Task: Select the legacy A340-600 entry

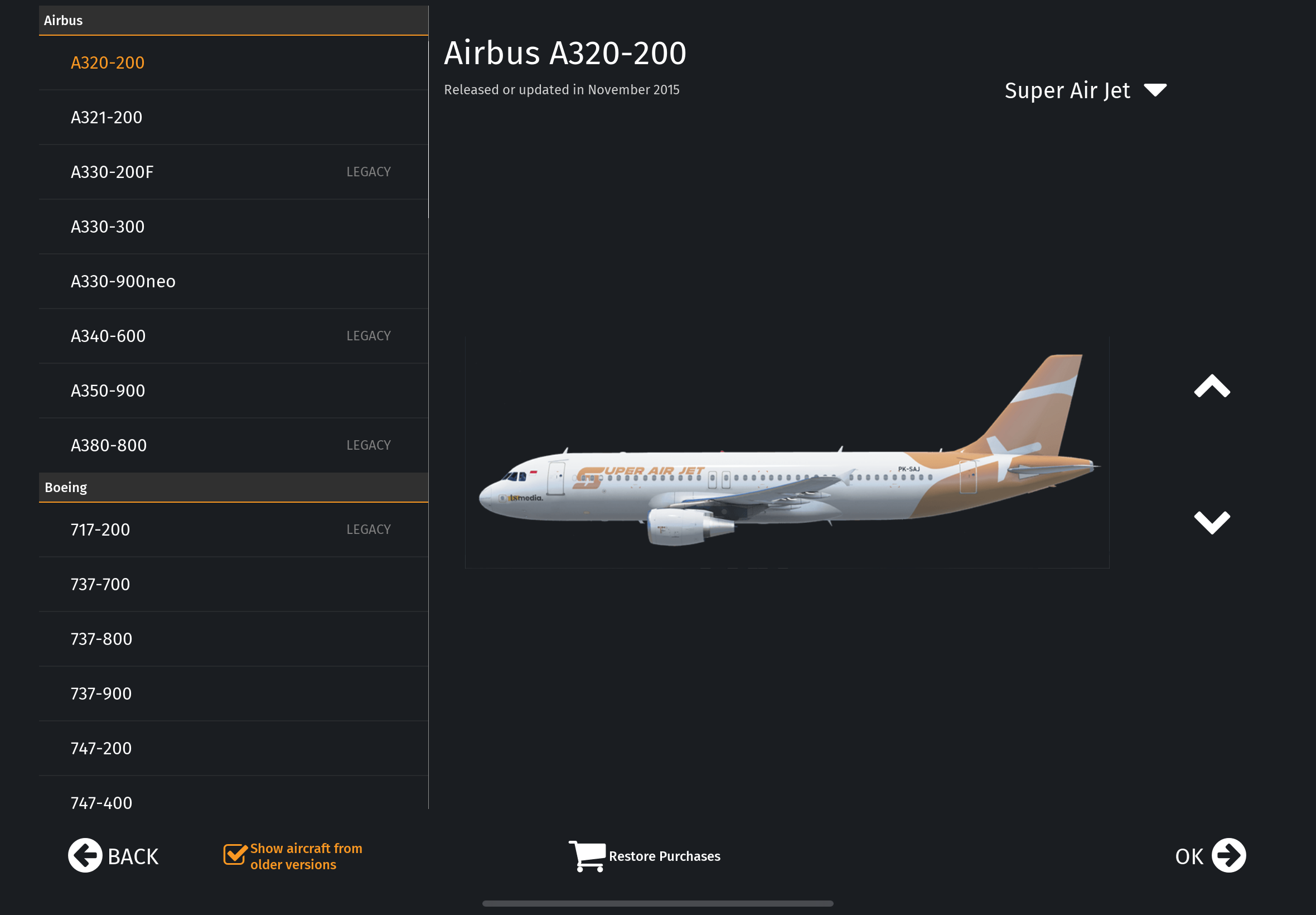Action: (233, 336)
